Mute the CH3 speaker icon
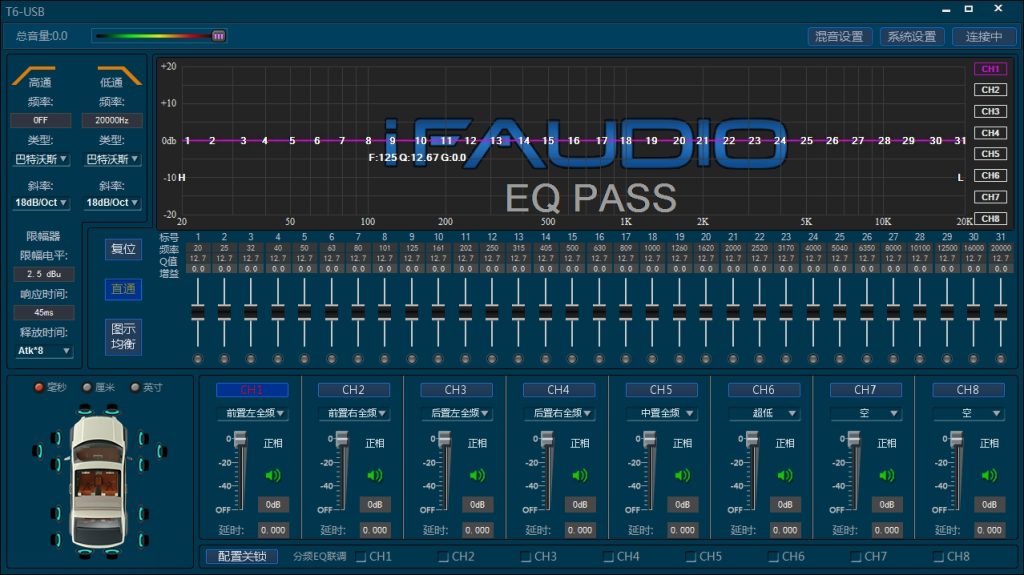Image resolution: width=1024 pixels, height=575 pixels. 477,475
